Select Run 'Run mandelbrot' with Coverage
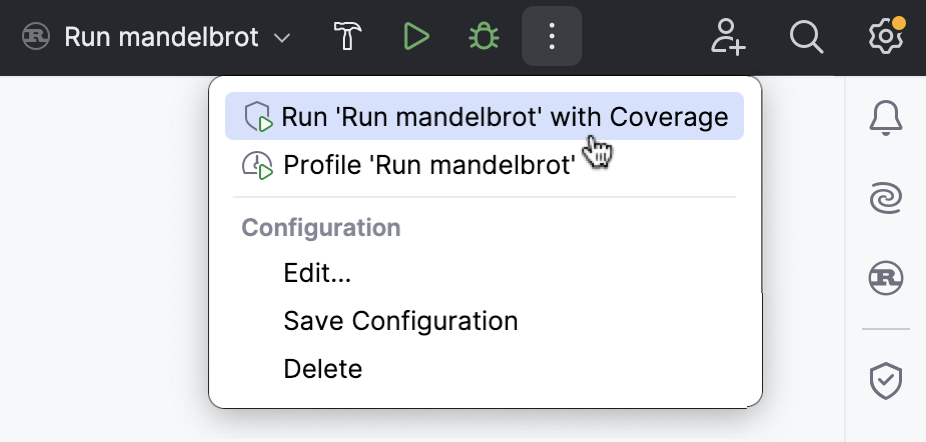 (x=504, y=117)
